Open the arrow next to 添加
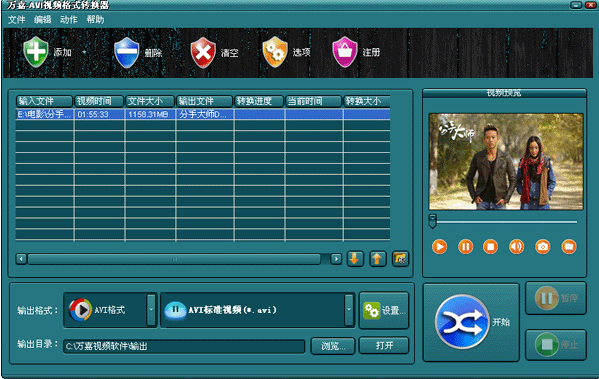The image size is (599, 379). click(84, 52)
